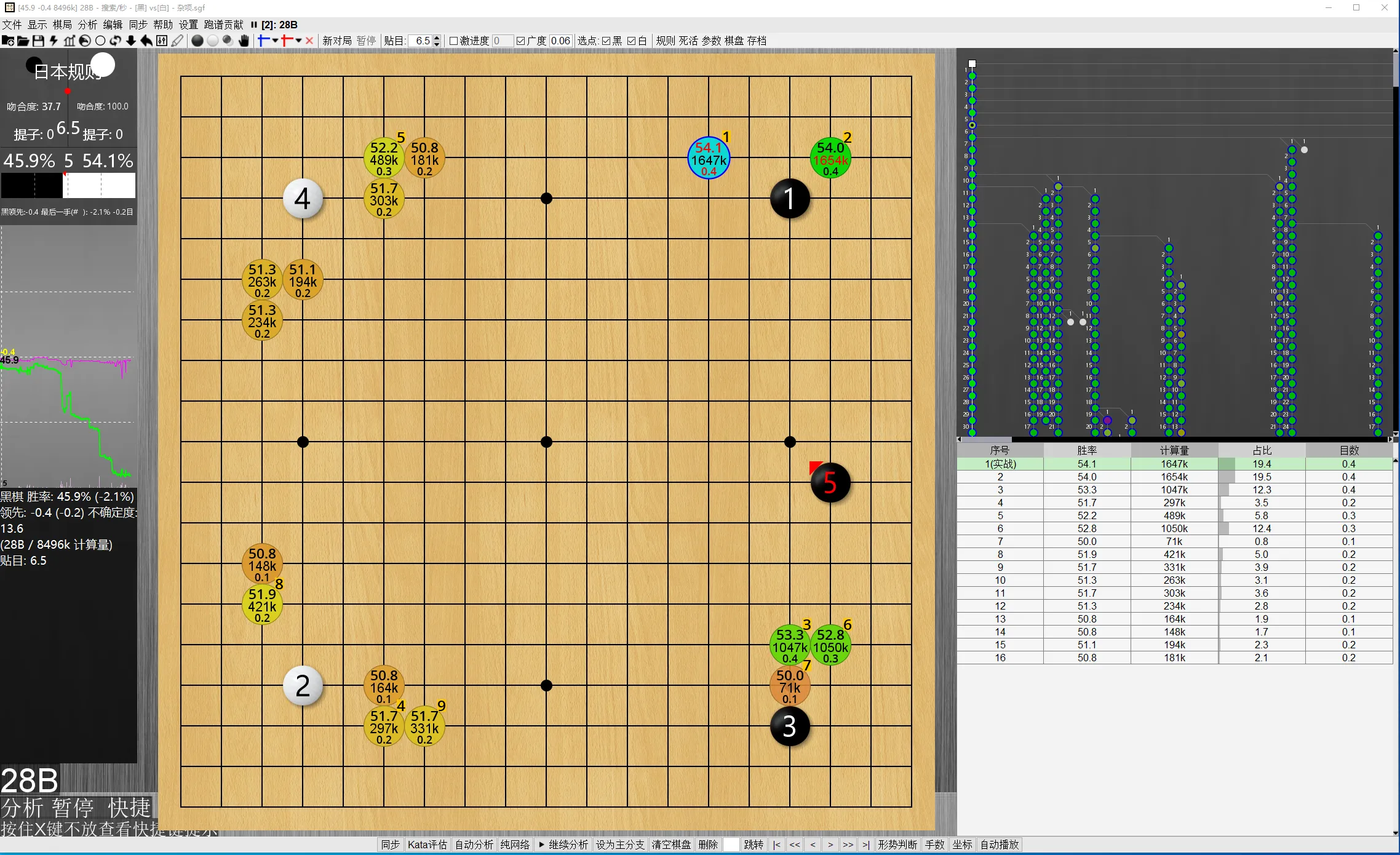Uncheck the 黑 candidate points checkbox

tap(606, 41)
